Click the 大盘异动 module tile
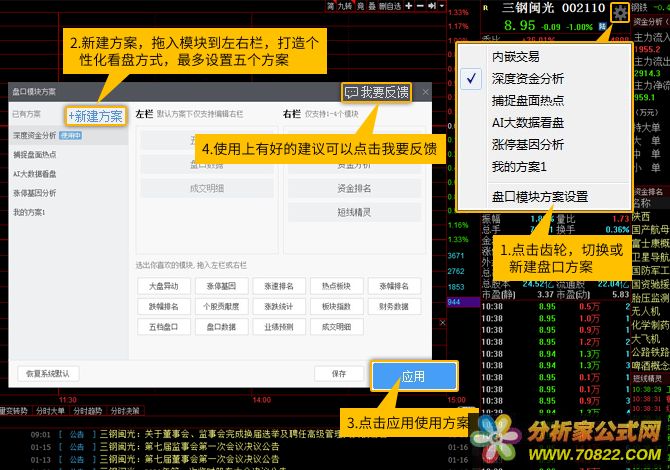This screenshot has height=470, width=670. click(x=164, y=286)
